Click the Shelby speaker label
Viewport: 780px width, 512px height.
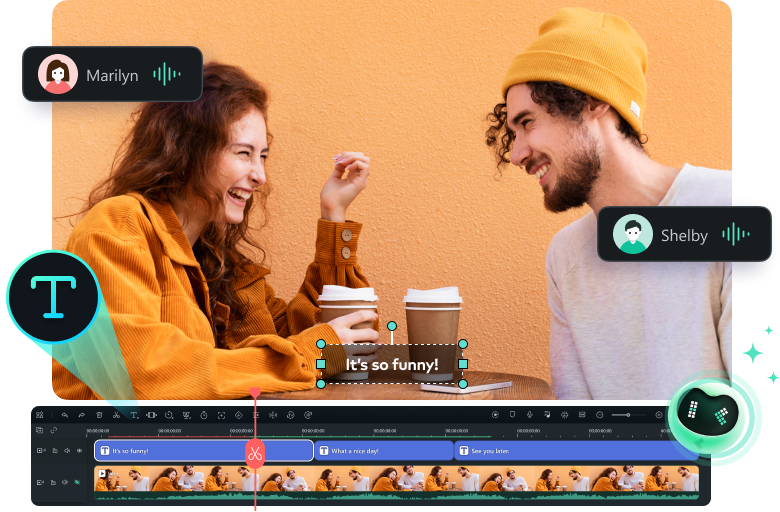coord(685,235)
